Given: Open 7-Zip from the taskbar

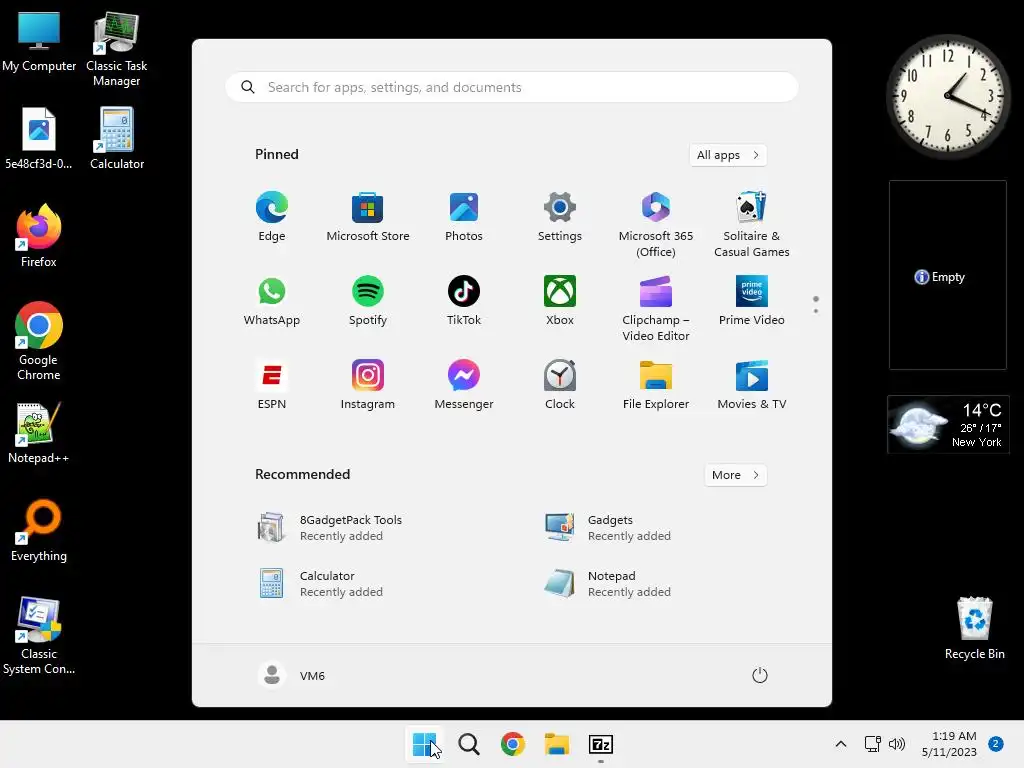Looking at the screenshot, I should click(x=601, y=744).
